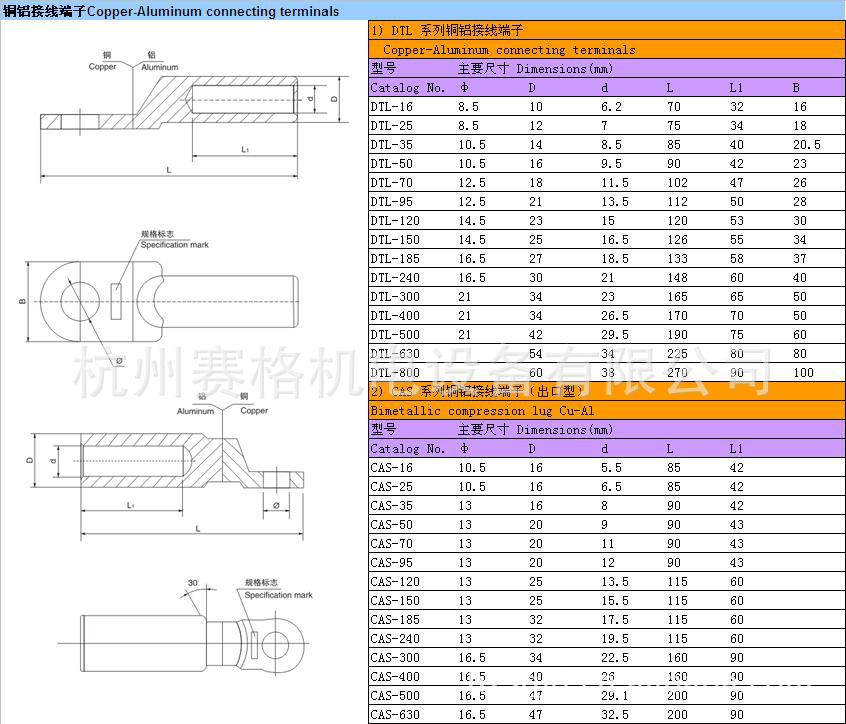The width and height of the screenshot is (846, 724).
Task: Select the heading "1) DTL 系列铜铝接线端子"
Action: (x=447, y=30)
